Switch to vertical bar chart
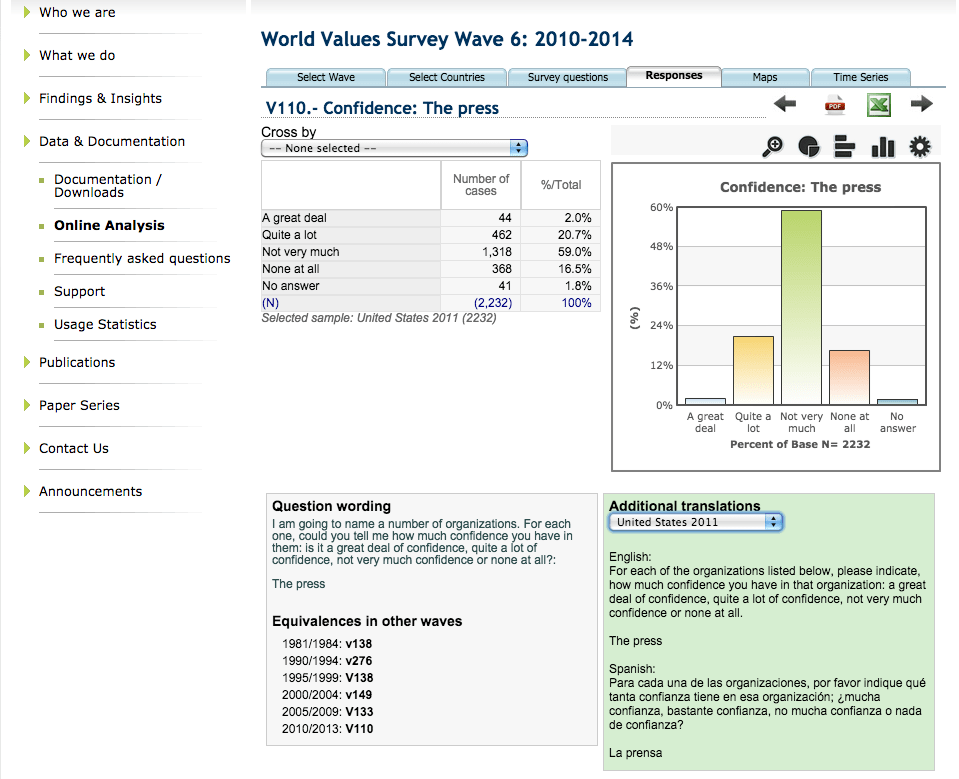The image size is (959, 779). click(882, 147)
